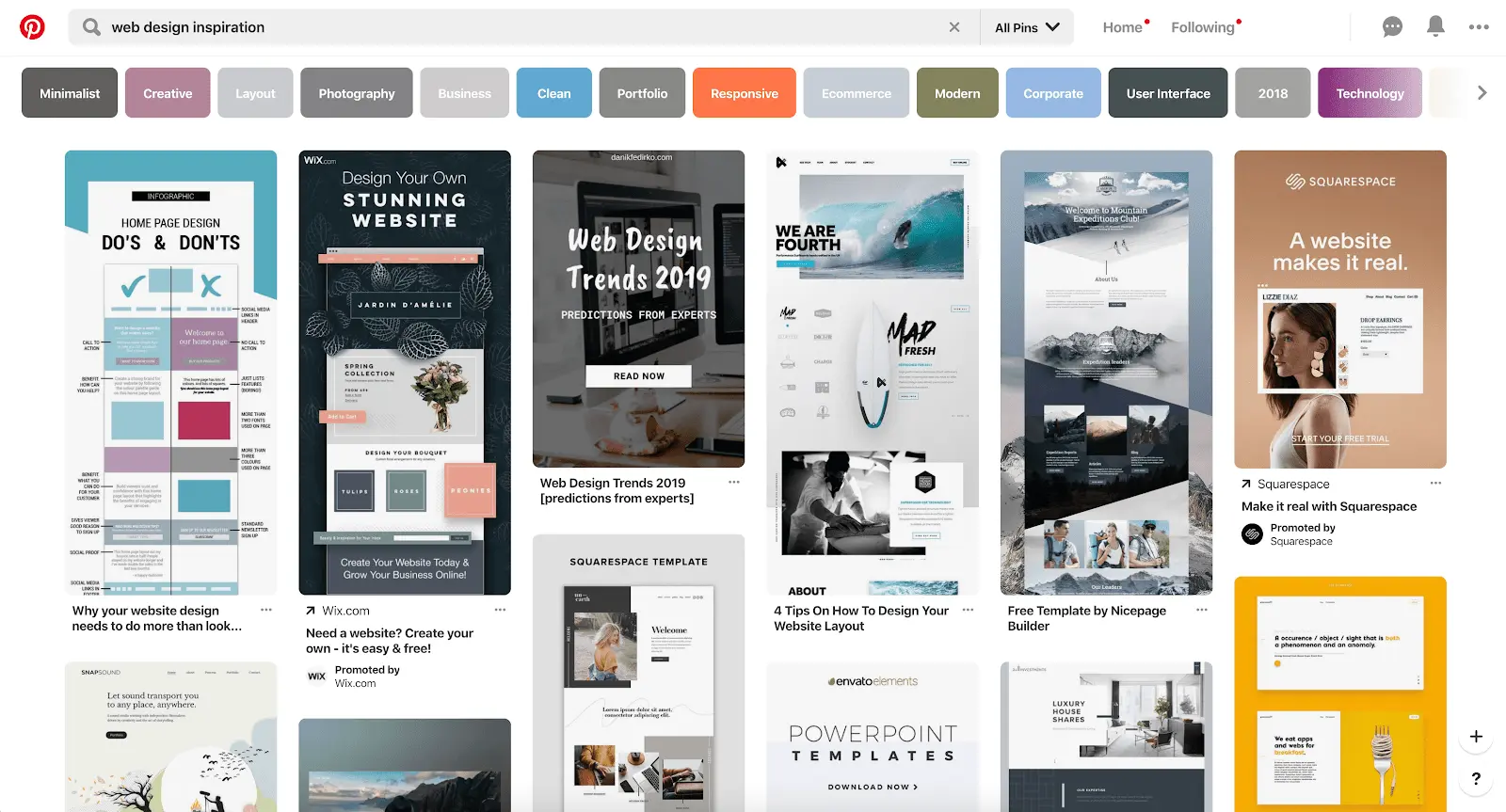Expand the All Pins filter dropdown
This screenshot has height=812, width=1506.
point(1027,27)
